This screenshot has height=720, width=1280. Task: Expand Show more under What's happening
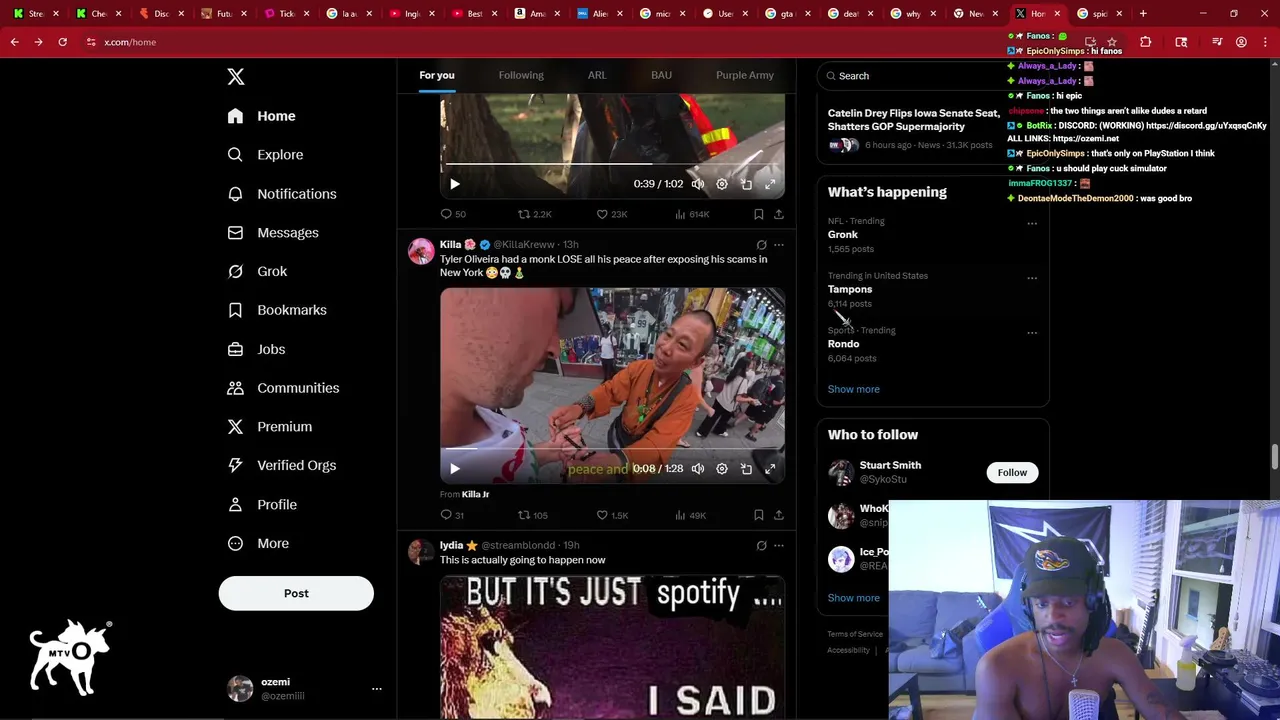(x=853, y=389)
